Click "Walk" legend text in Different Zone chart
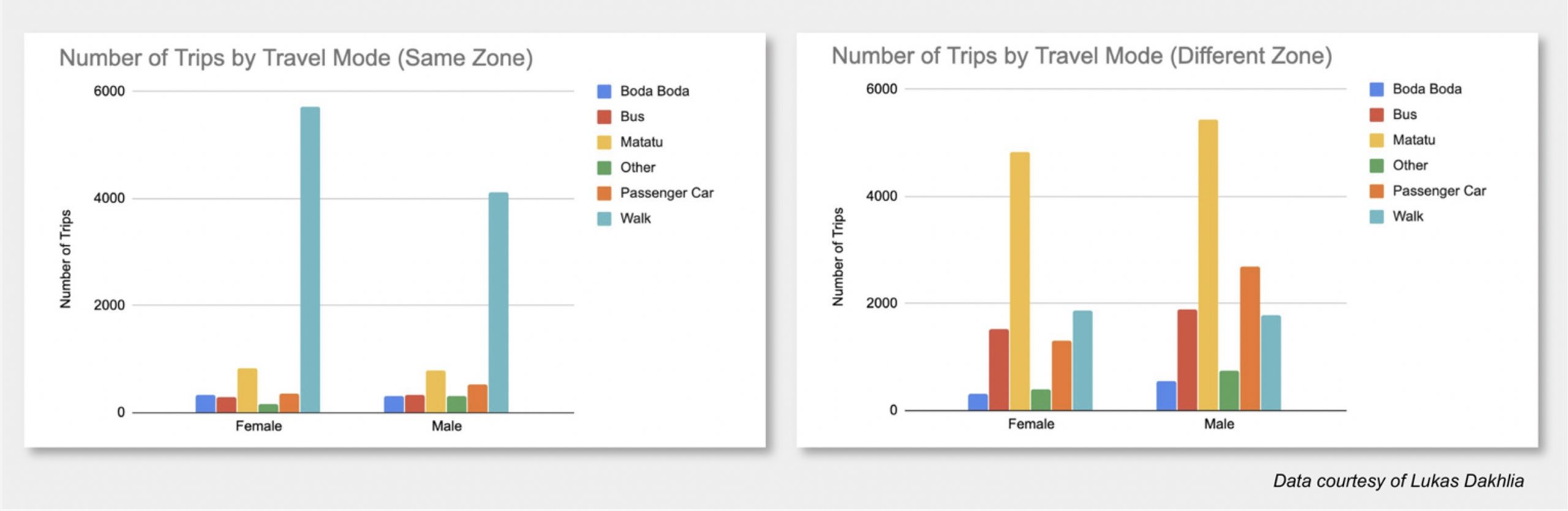 [1408, 217]
